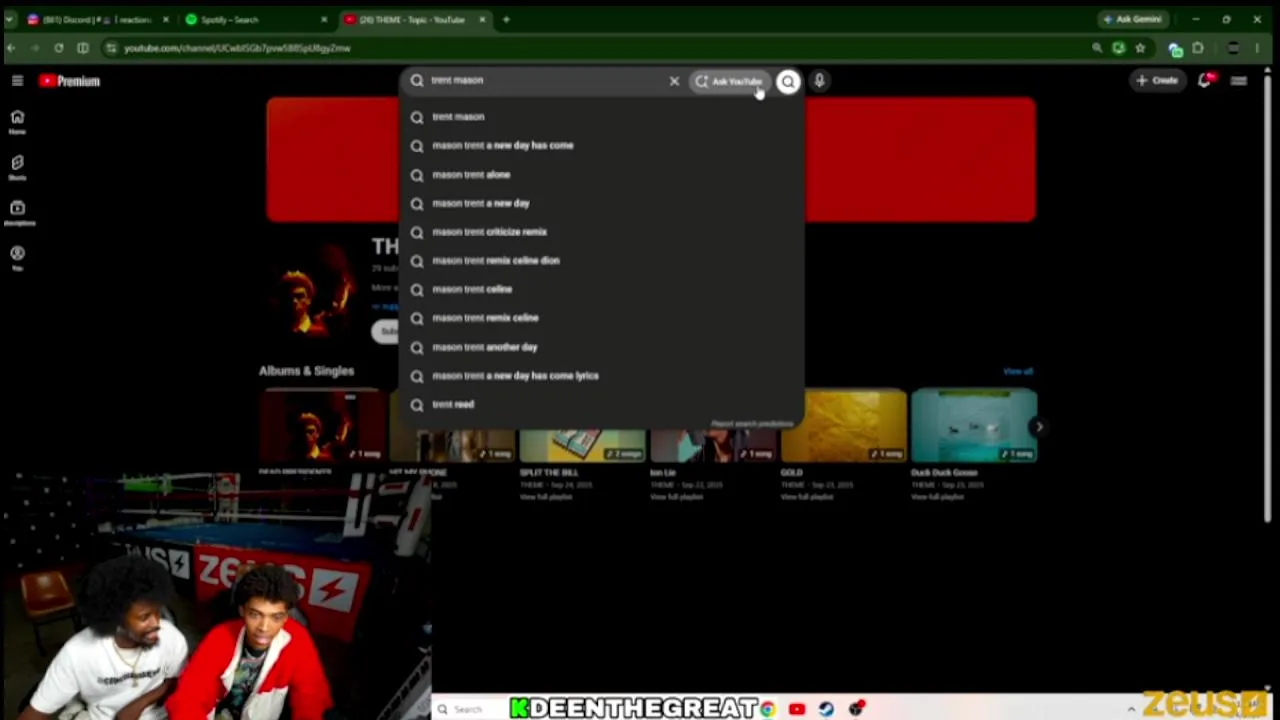The width and height of the screenshot is (1280, 720).
Task: Choose the 'mason trent remix celine' suggestion
Action: click(602, 318)
